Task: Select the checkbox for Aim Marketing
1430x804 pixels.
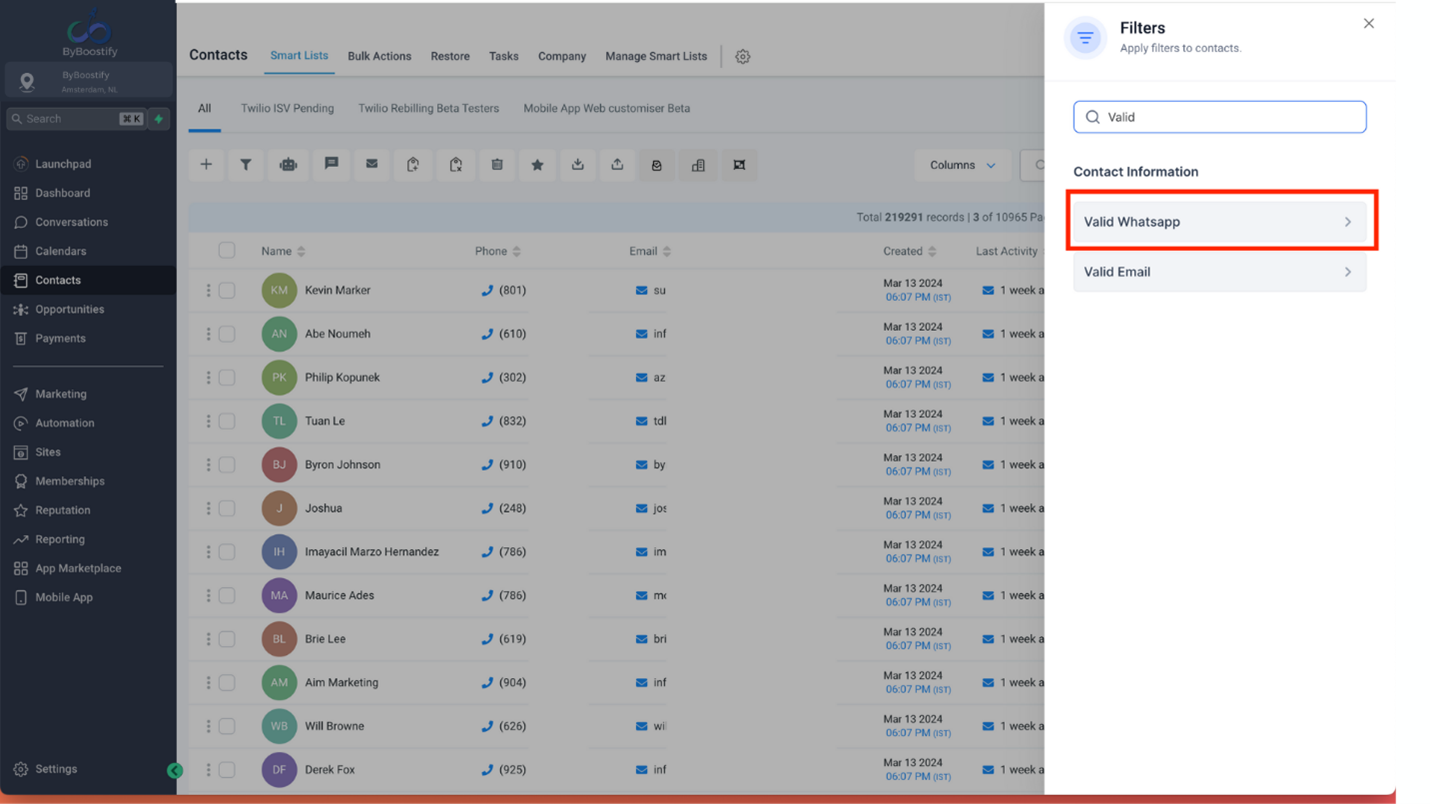Action: (x=227, y=683)
